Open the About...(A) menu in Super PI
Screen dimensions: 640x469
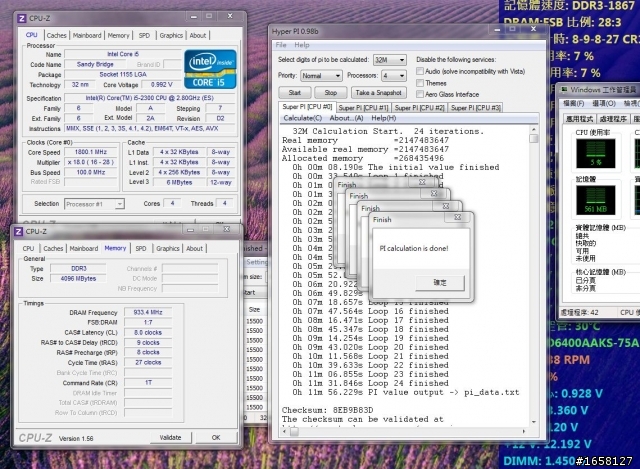[x=346, y=118]
